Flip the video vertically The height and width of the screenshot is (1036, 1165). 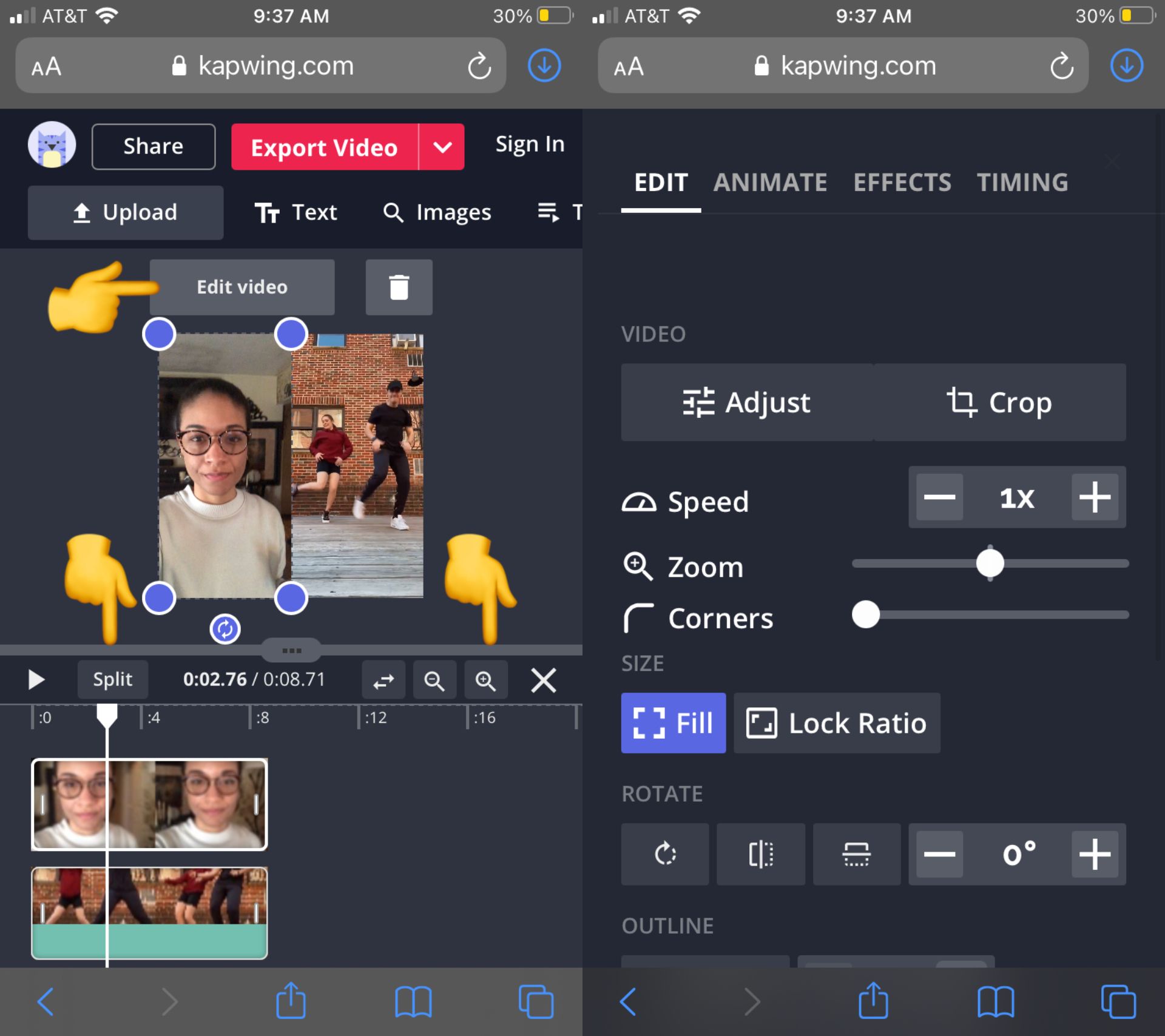(856, 854)
